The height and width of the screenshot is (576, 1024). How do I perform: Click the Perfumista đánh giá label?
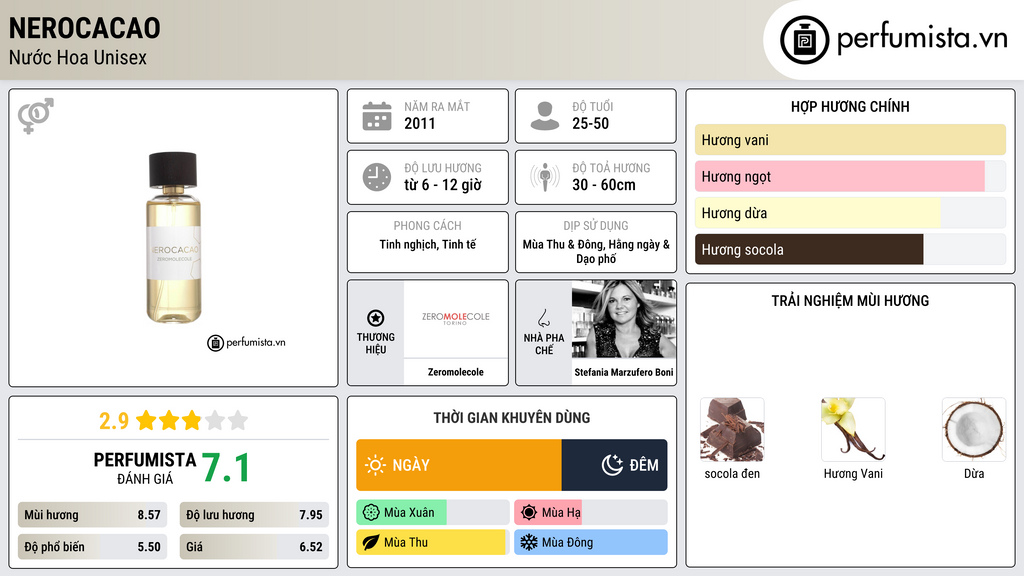(x=145, y=468)
